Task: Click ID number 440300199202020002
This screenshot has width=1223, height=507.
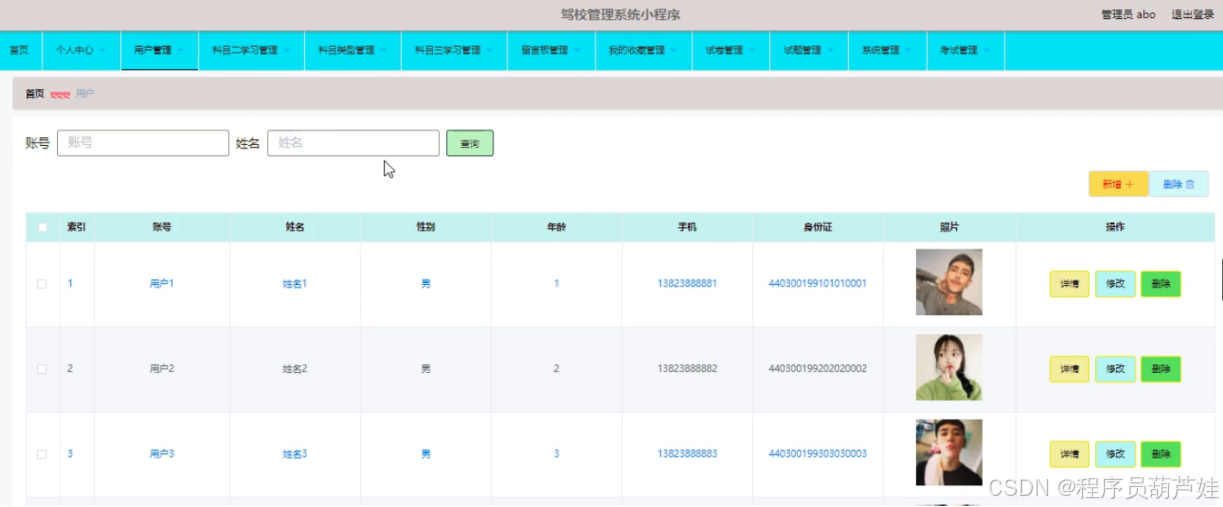Action: coord(817,369)
